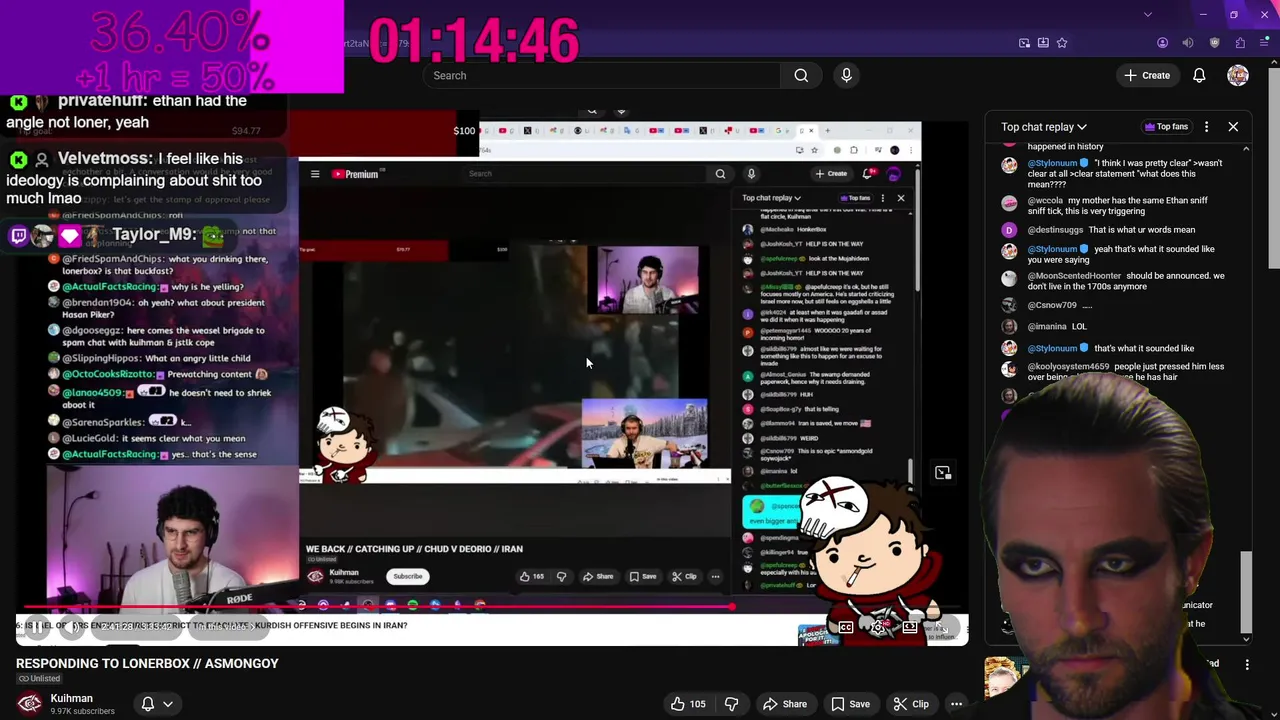Screen dimensions: 1280x720
Task: Click chat author @Csnow709
Action: pyautogui.click(x=1052, y=305)
